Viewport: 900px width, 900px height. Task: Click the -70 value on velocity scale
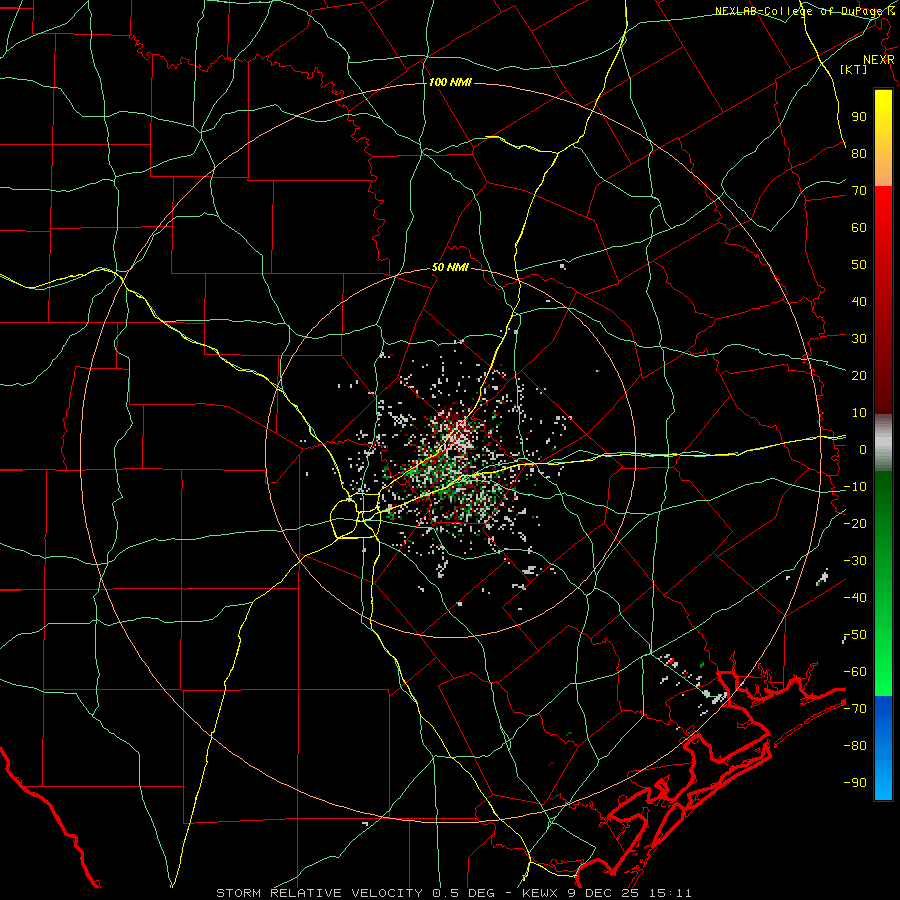click(855, 709)
